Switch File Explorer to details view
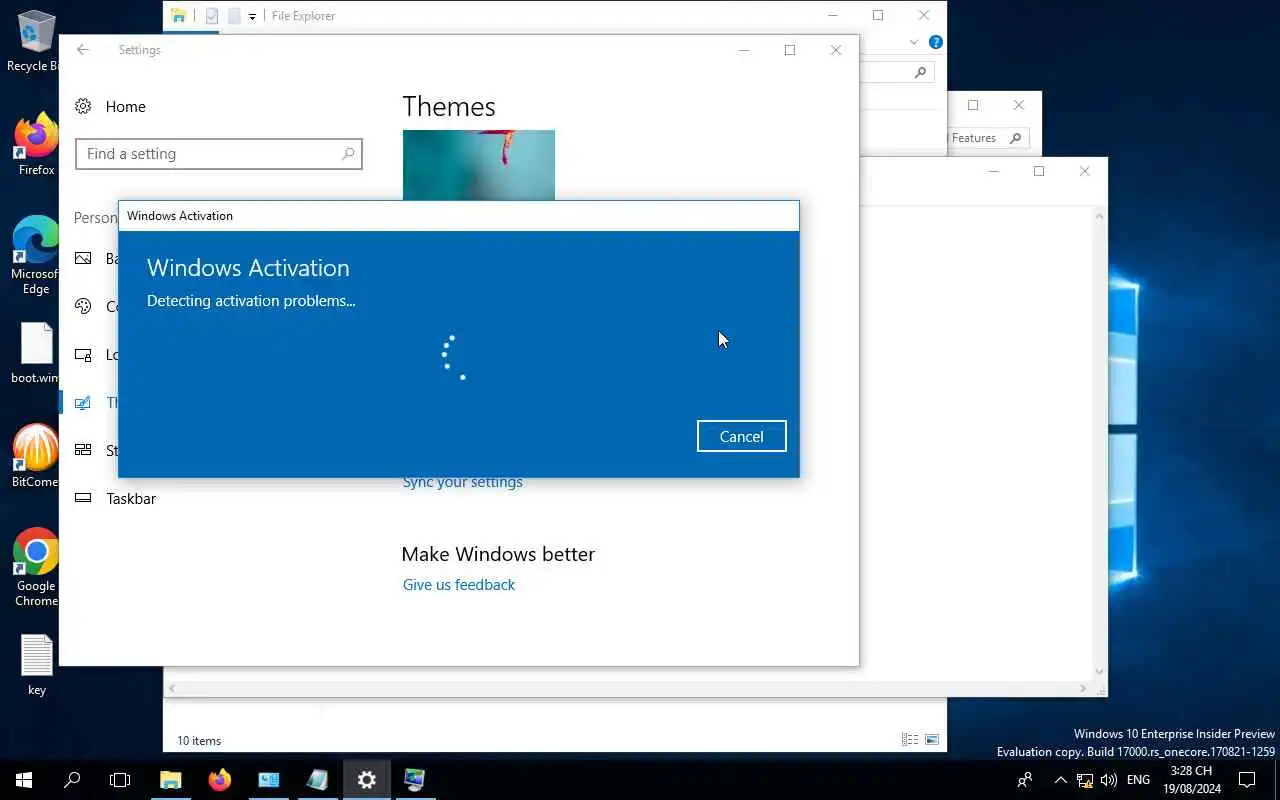The image size is (1280, 800). pyautogui.click(x=910, y=740)
